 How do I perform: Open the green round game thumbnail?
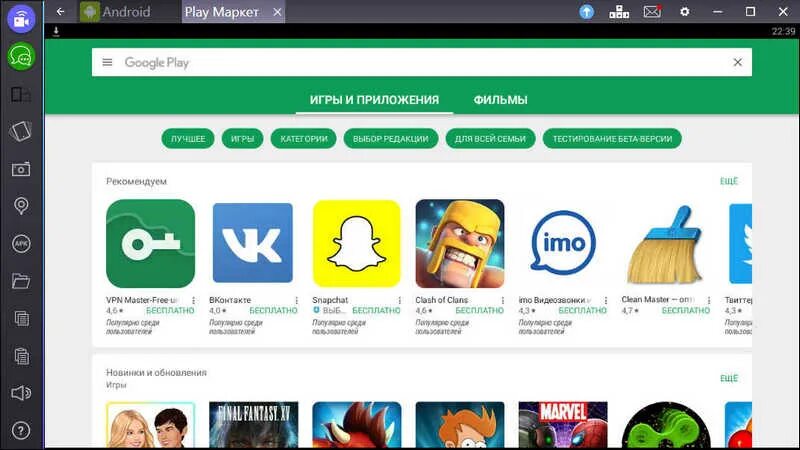[x=666, y=424]
